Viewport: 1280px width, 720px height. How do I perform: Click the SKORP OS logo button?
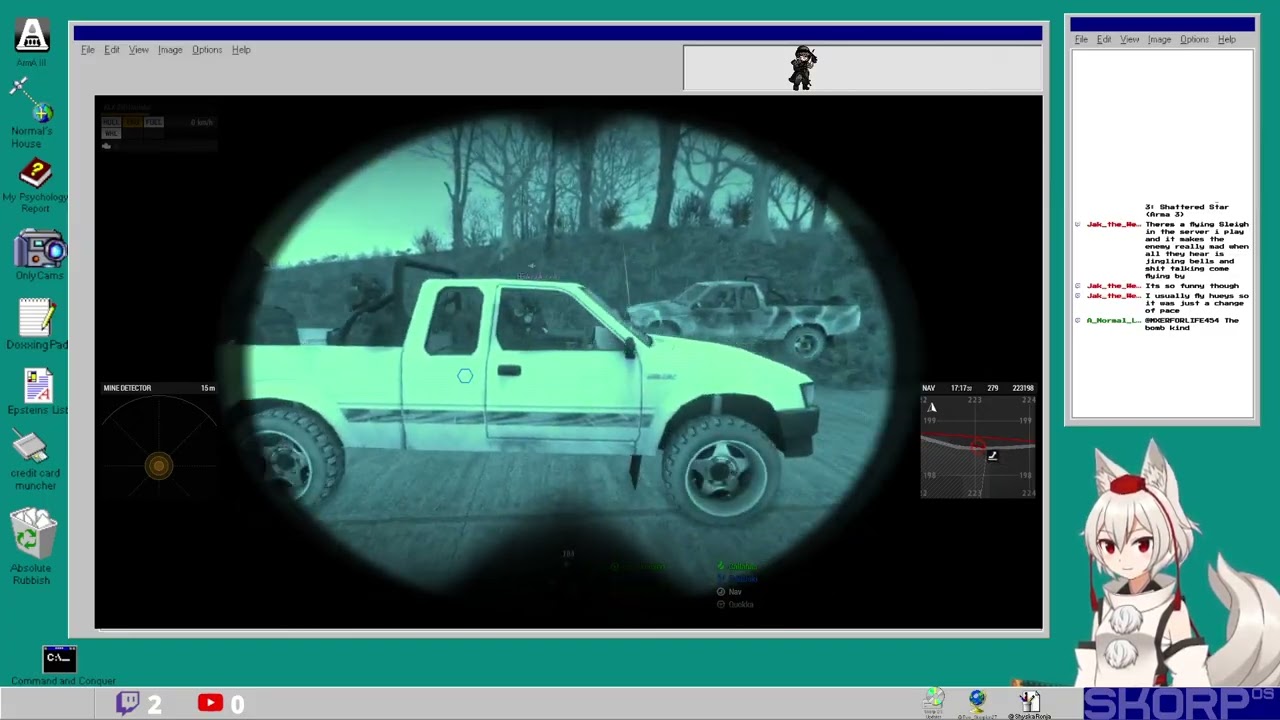coord(1179,703)
